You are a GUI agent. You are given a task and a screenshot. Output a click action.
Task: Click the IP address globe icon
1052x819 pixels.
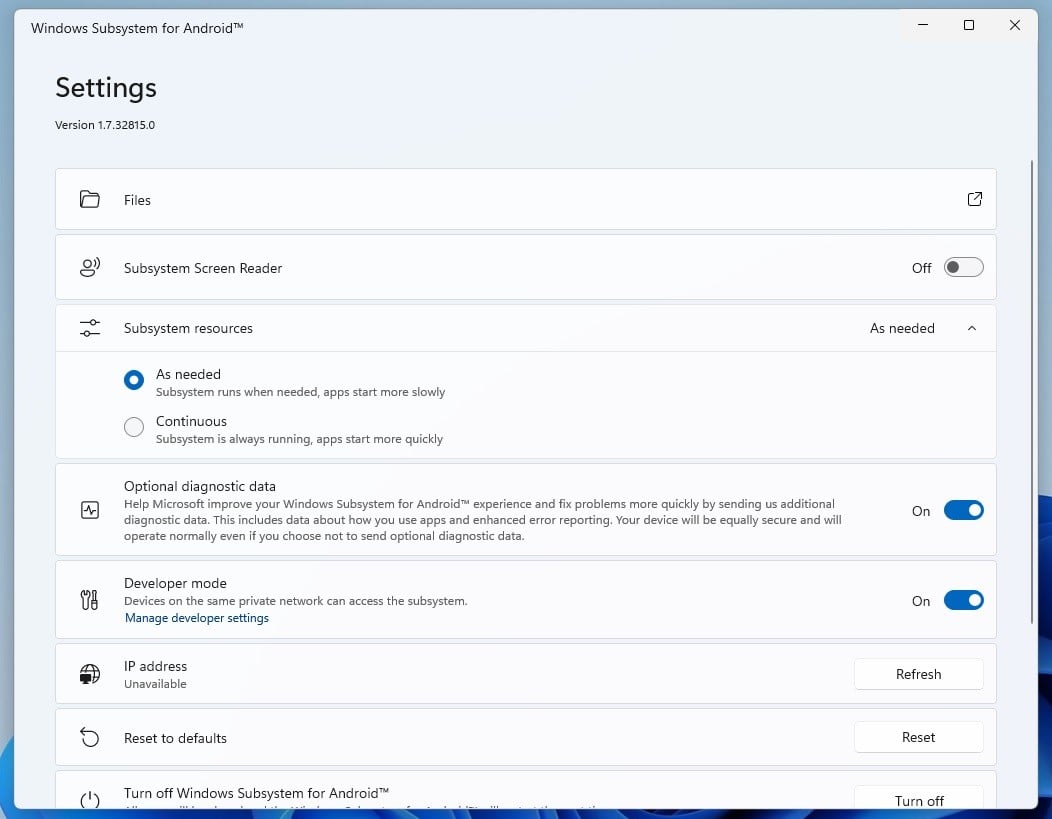coord(90,673)
